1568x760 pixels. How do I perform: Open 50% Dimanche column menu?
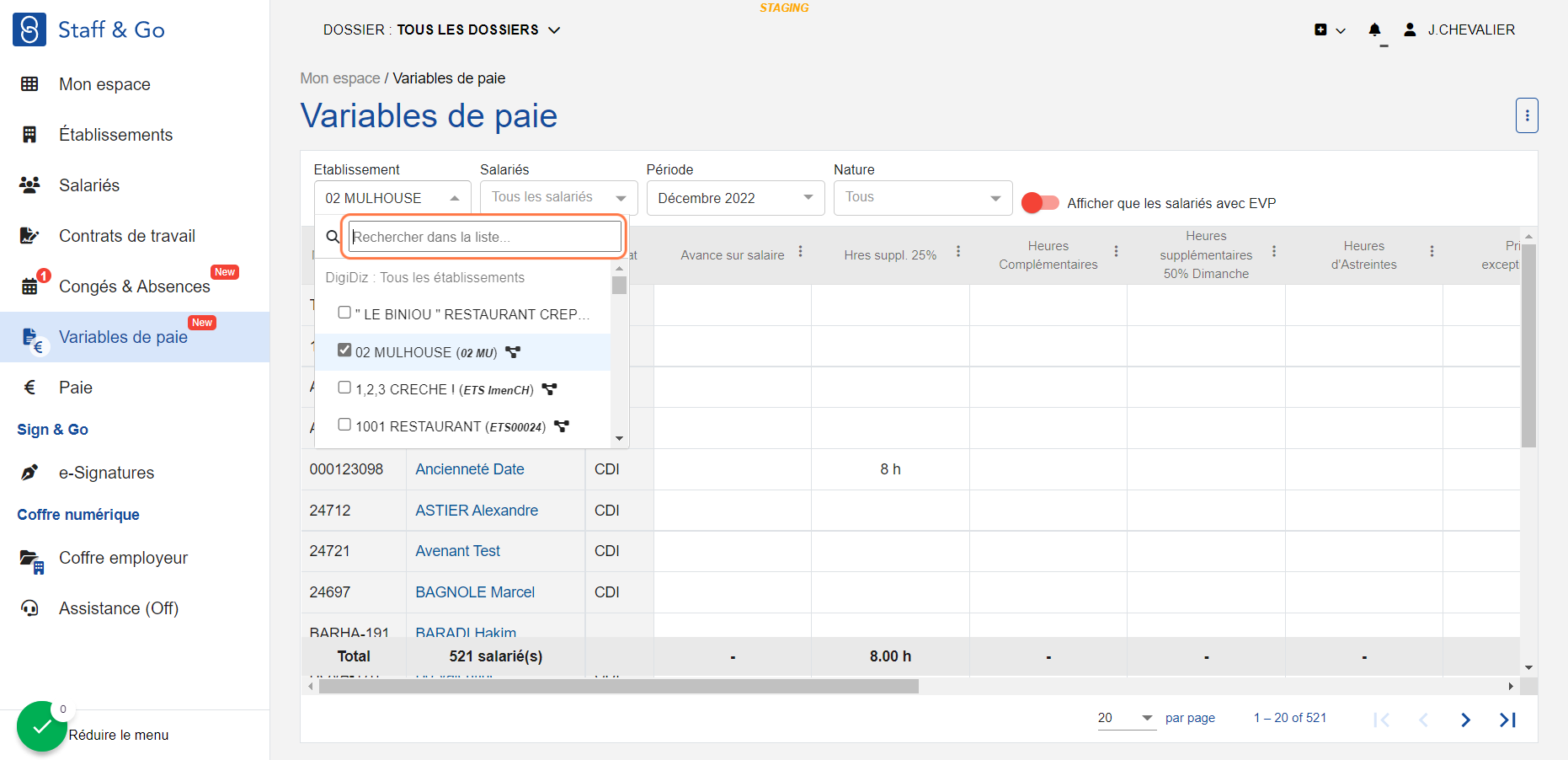coord(1274,251)
